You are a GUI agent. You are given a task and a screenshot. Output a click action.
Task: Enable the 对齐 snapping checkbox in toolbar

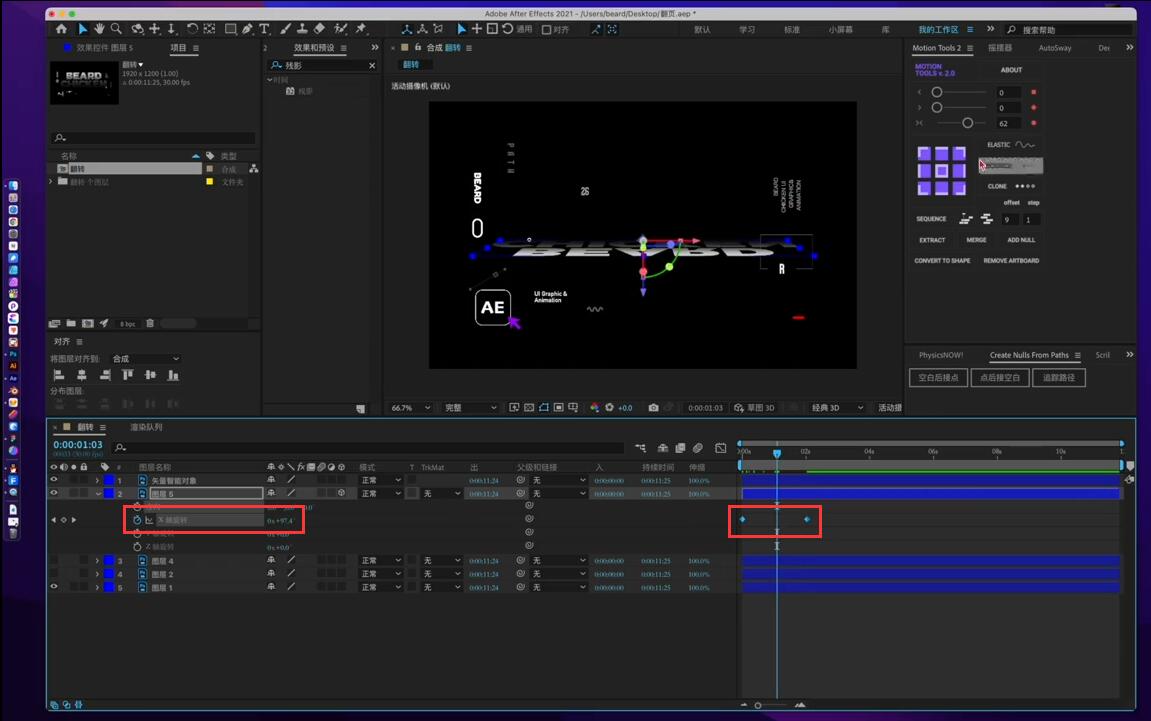(x=546, y=29)
